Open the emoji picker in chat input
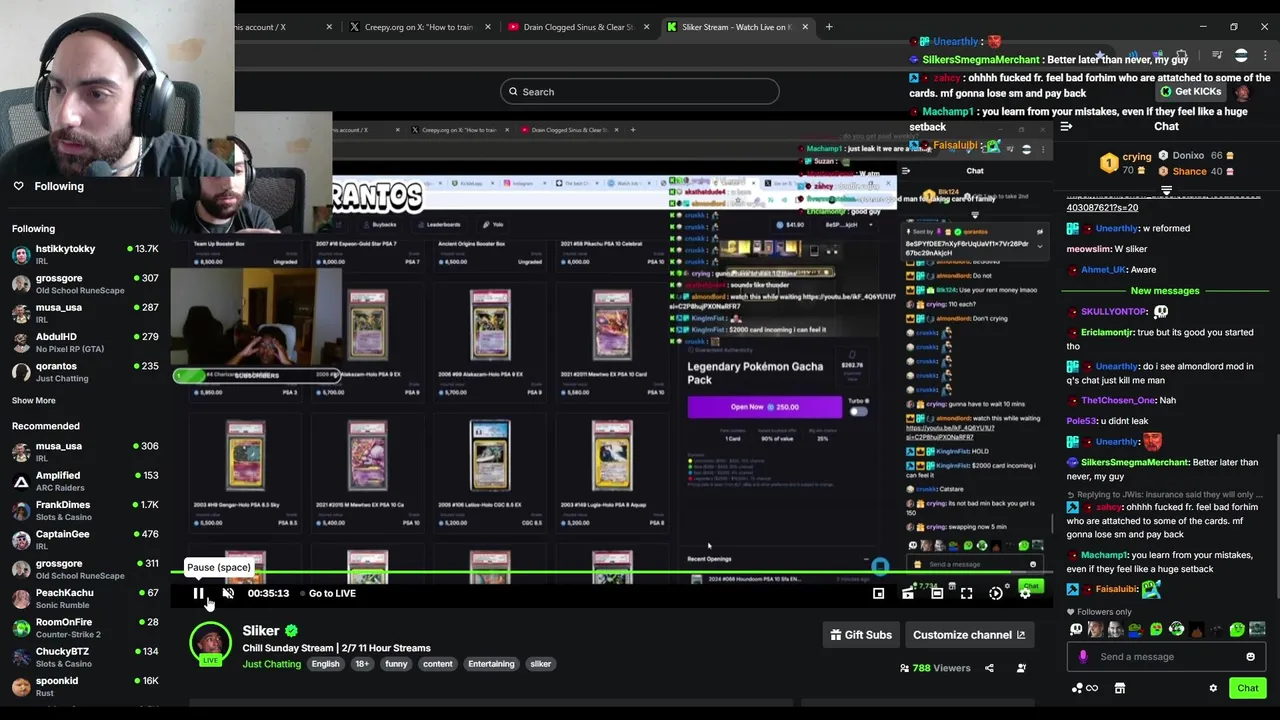The image size is (1280, 720). [x=1250, y=657]
